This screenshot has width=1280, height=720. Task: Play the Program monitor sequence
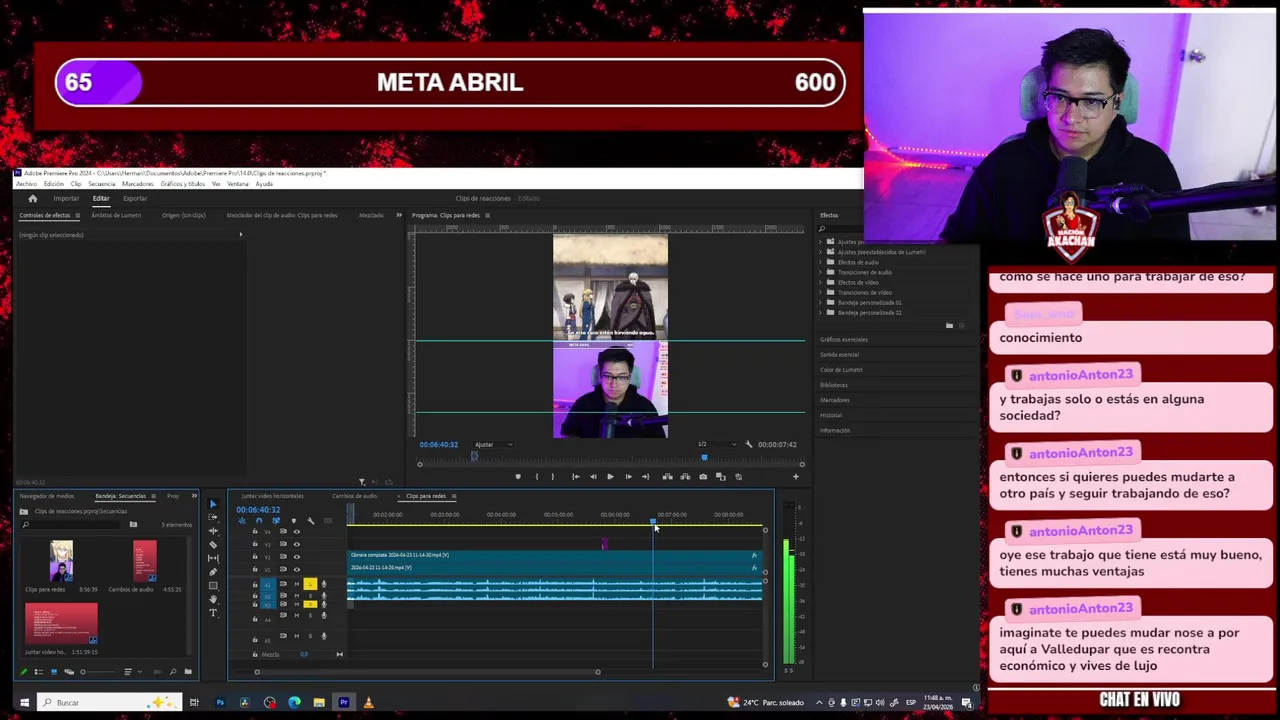pyautogui.click(x=610, y=477)
